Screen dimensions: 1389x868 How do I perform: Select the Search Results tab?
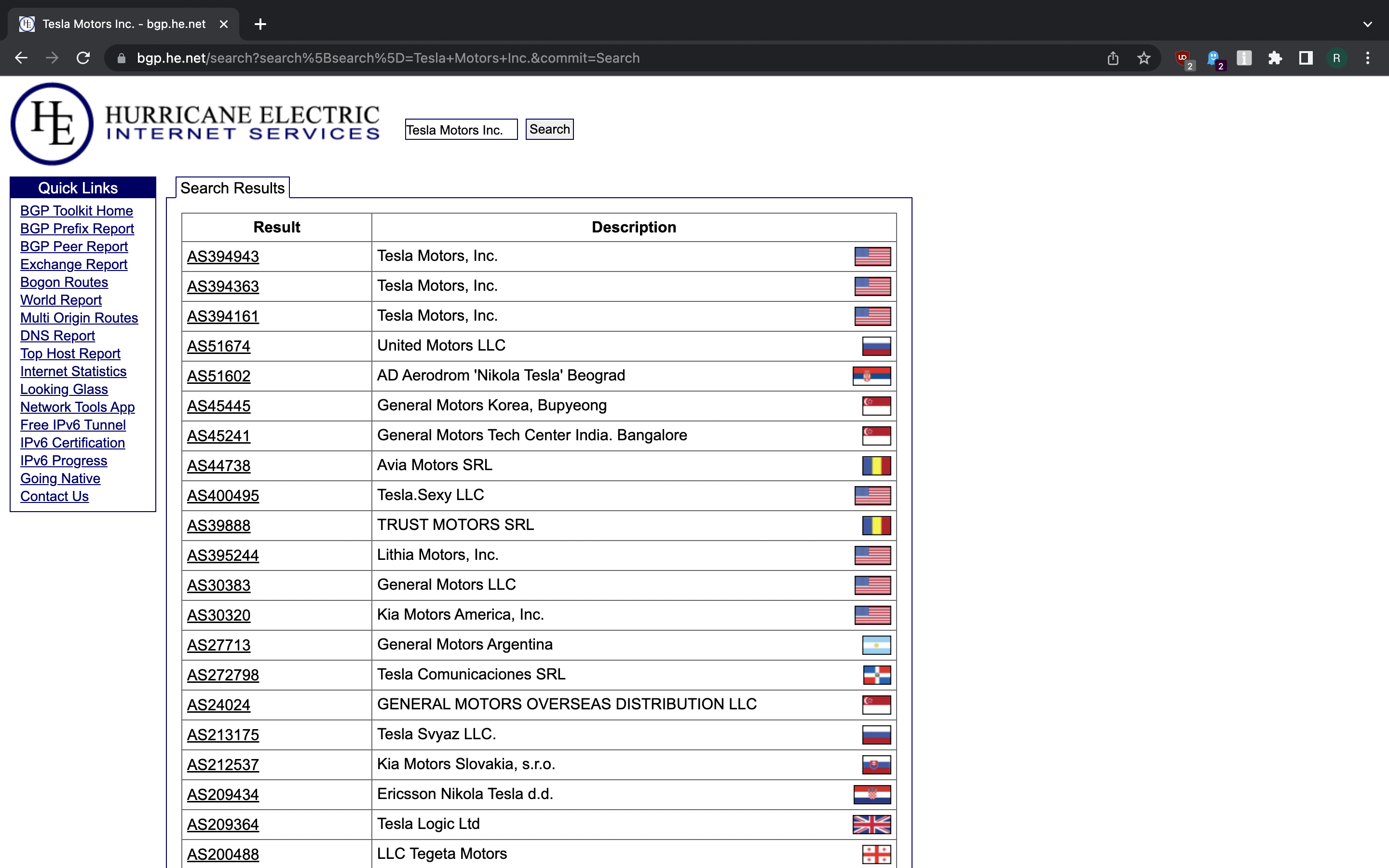(x=232, y=188)
